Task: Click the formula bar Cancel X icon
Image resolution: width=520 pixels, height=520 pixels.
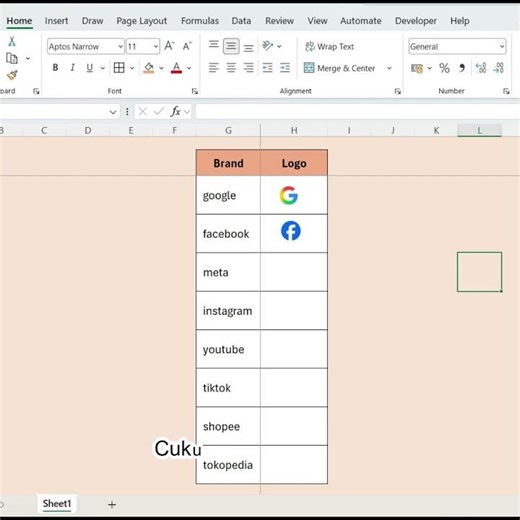Action: [x=143, y=111]
